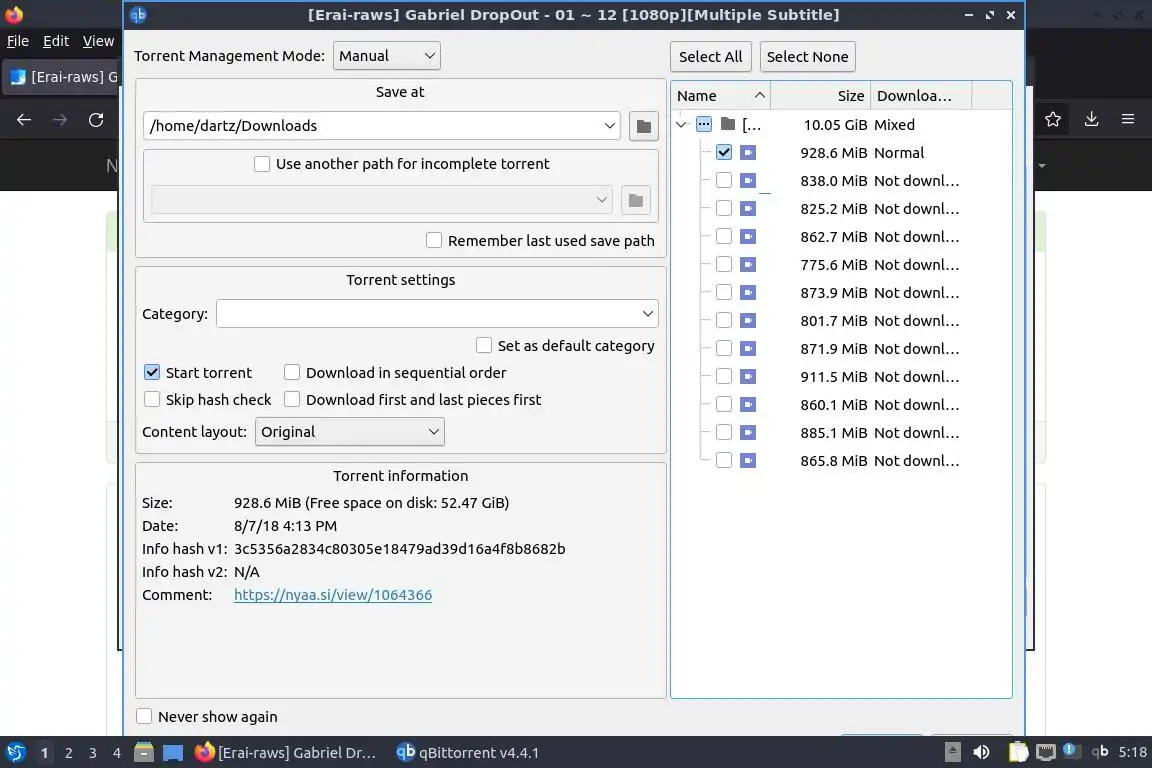
Task: Click the video file icon in 775.6 MiB row
Action: pyautogui.click(x=748, y=265)
